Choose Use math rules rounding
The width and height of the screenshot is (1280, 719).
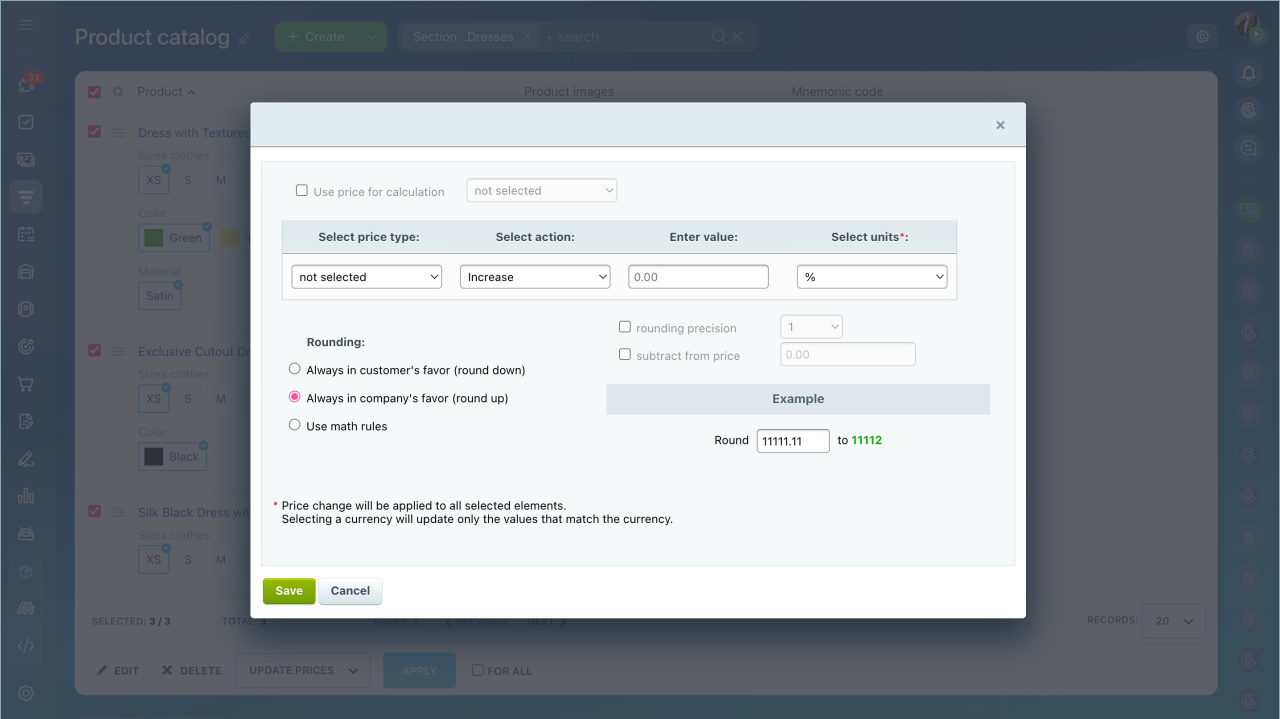[295, 425]
